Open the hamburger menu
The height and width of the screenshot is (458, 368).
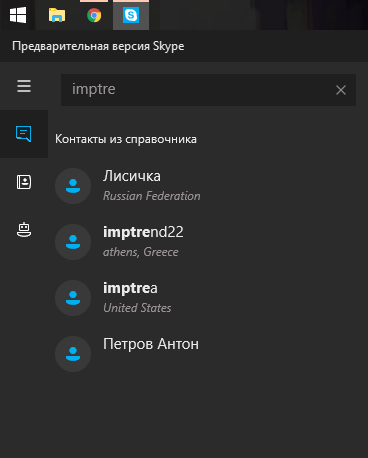(x=24, y=86)
